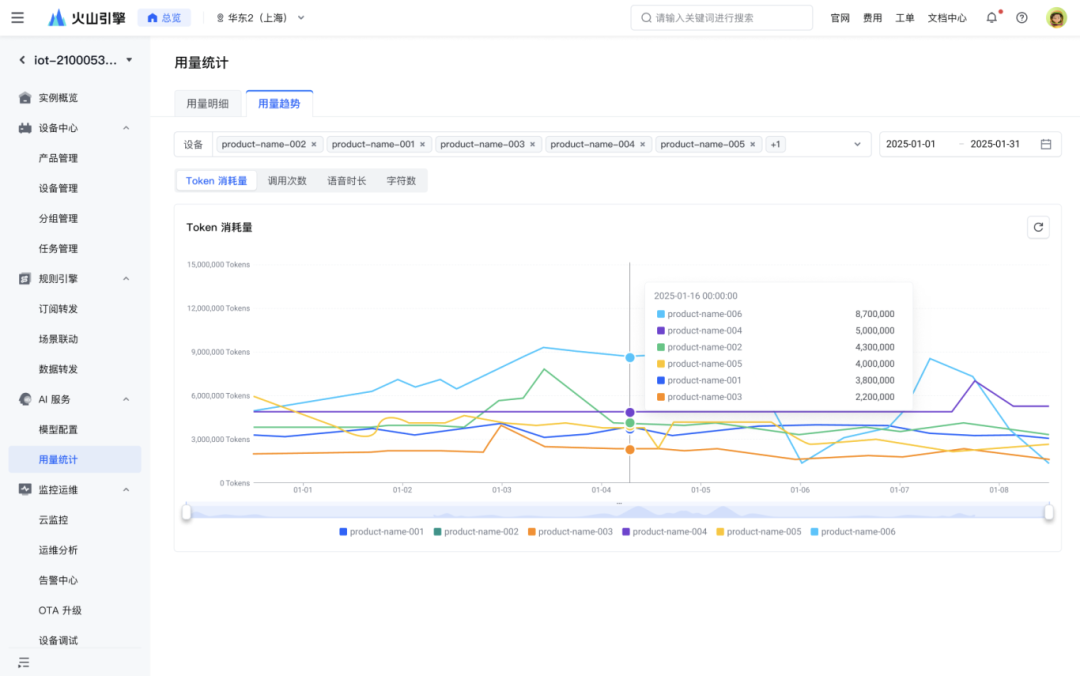
Task: Remove product-name-004 tag with its x
Action: point(643,145)
